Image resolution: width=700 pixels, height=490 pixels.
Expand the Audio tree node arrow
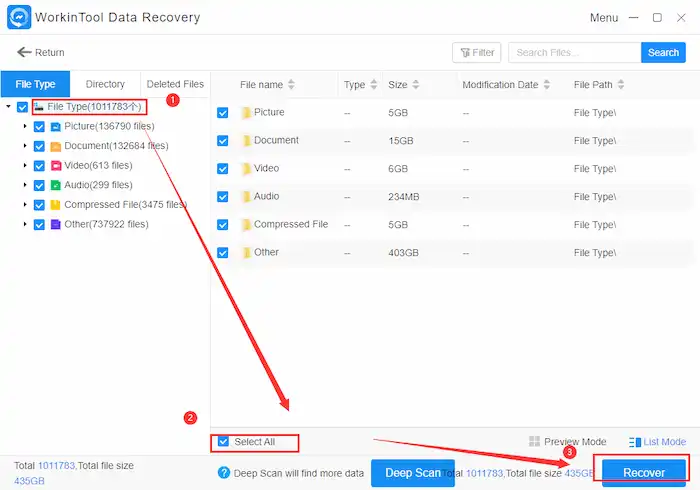coord(25,185)
